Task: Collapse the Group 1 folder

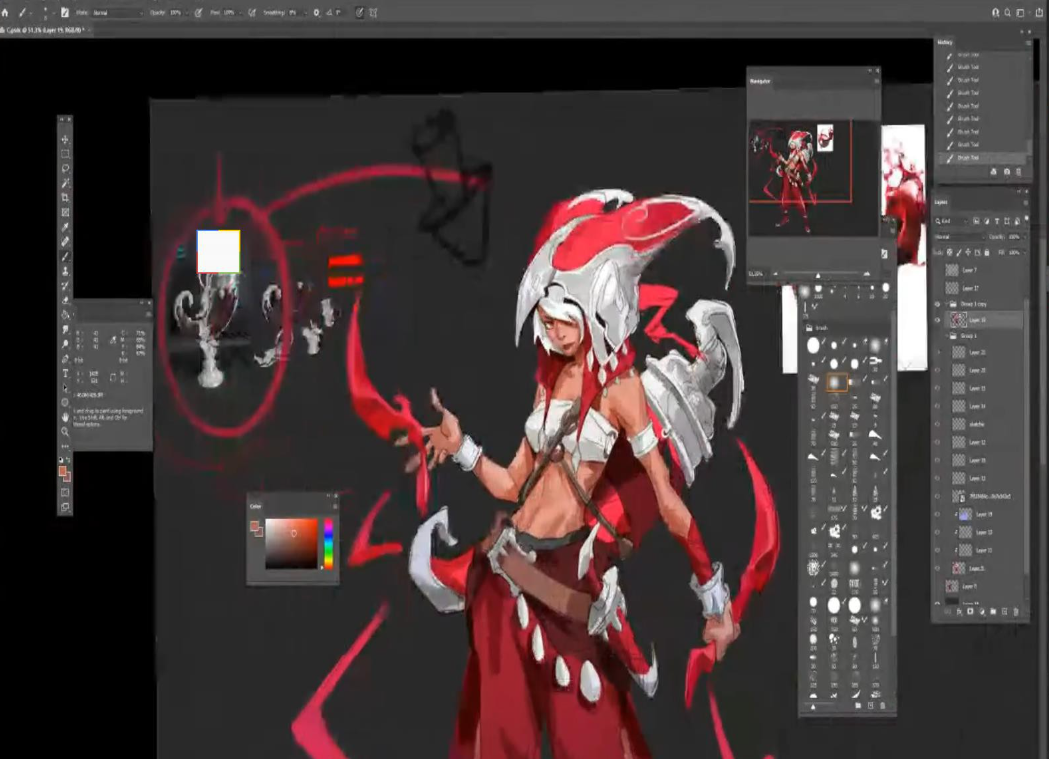Action: coord(947,336)
